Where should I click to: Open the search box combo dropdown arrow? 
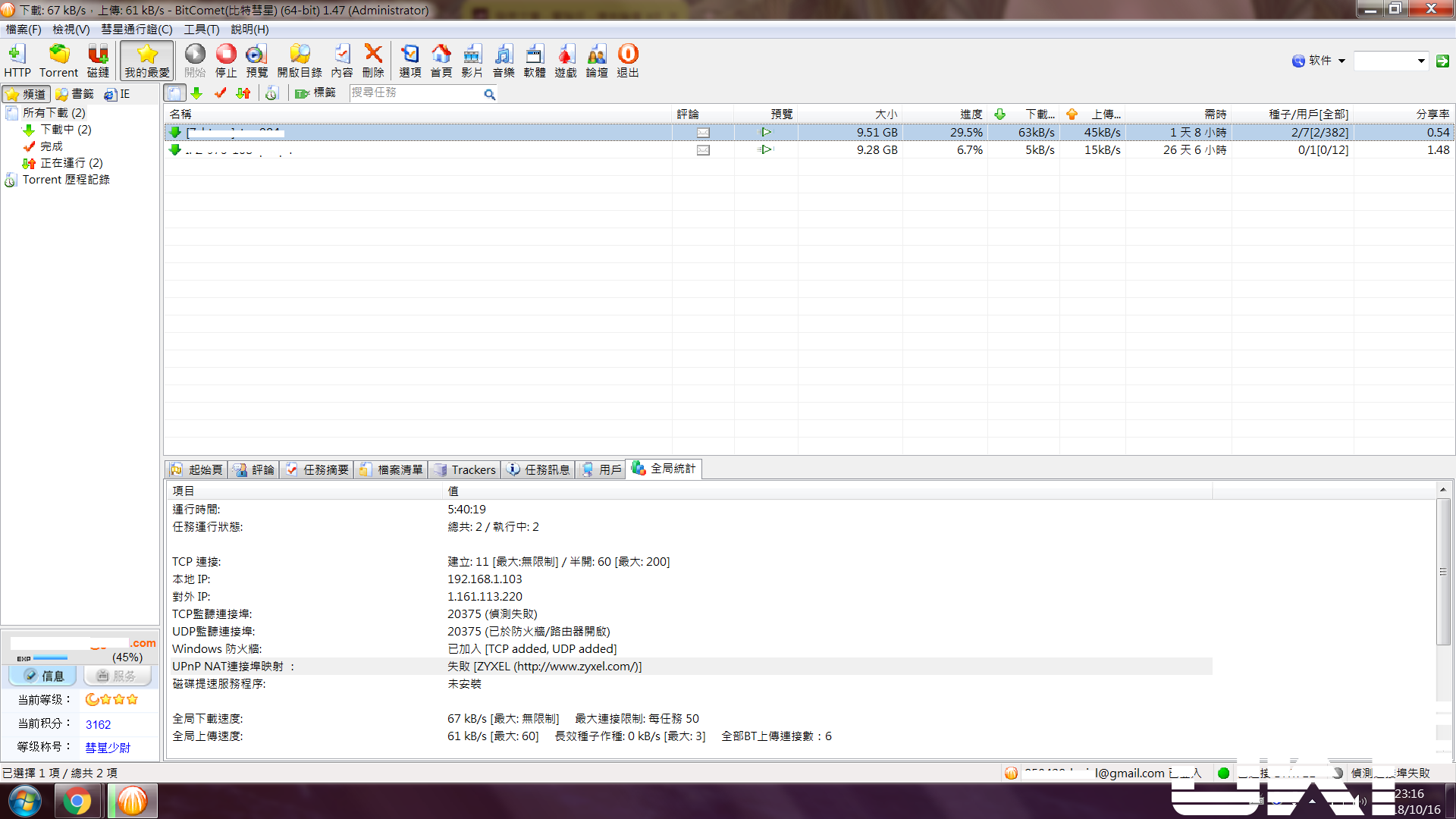(x=1421, y=61)
